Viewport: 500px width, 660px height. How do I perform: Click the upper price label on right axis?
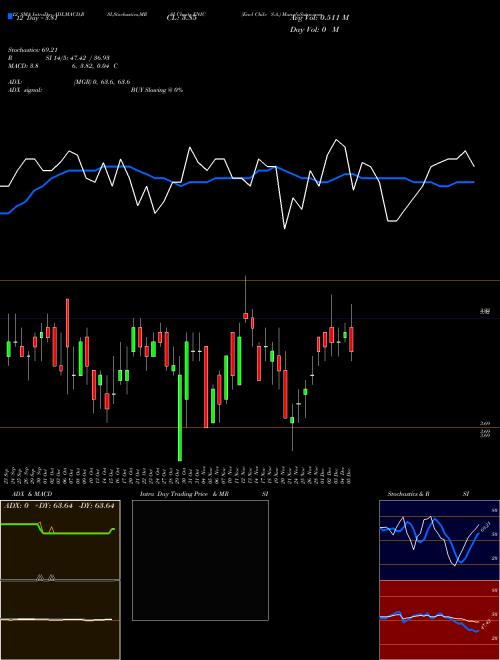pyautogui.click(x=485, y=311)
